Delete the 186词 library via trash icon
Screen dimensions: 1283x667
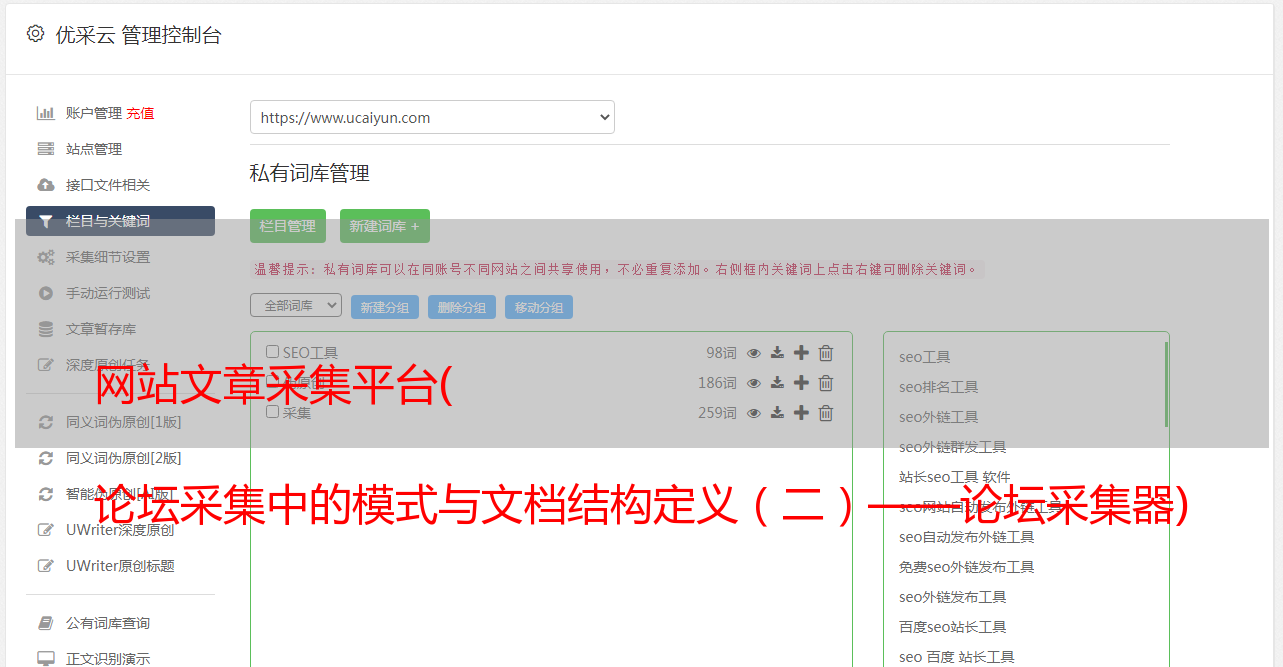pyautogui.click(x=826, y=383)
